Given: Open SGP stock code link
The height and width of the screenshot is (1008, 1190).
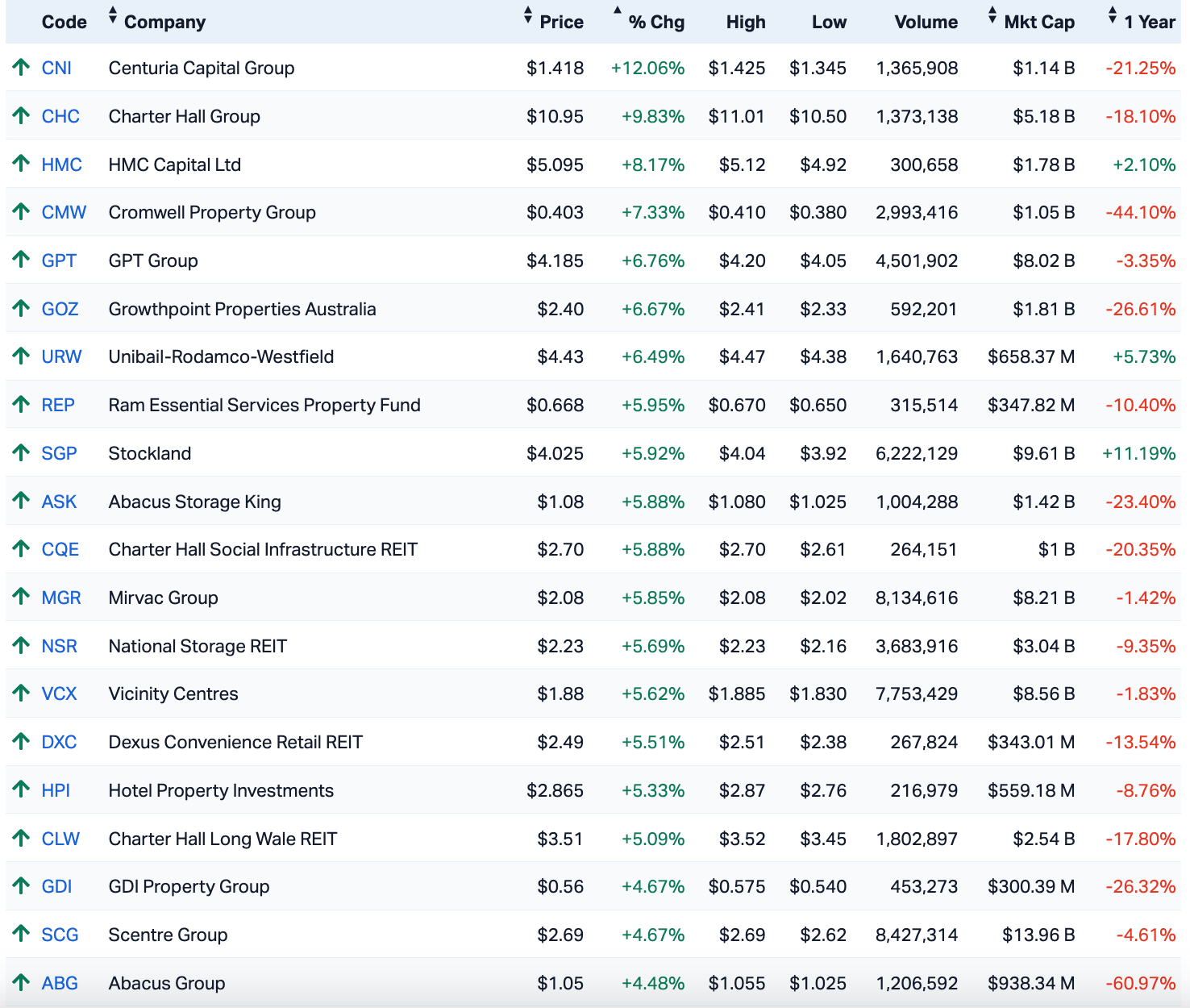Looking at the screenshot, I should (60, 453).
